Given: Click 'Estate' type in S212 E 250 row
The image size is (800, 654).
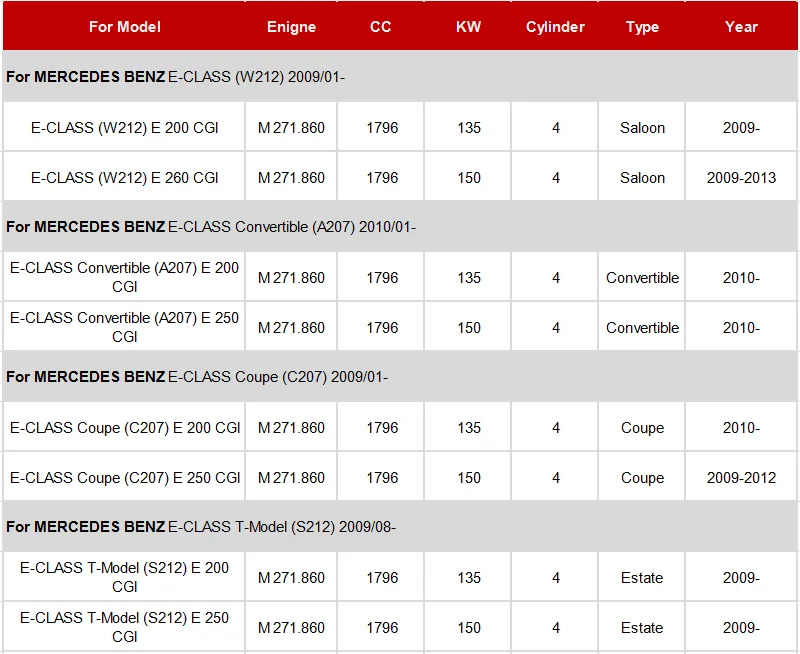Looking at the screenshot, I should pos(642,627).
